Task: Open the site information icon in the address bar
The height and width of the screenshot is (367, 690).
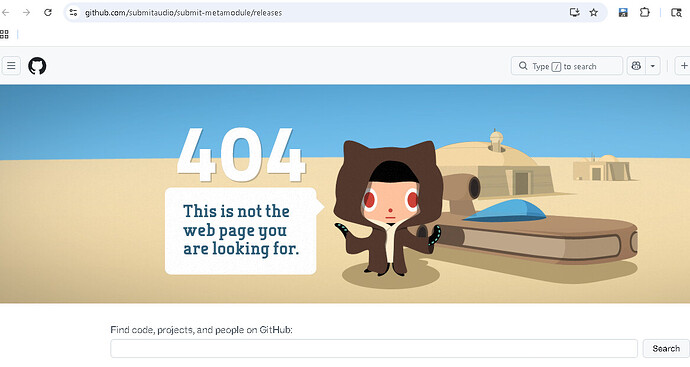Action: pyautogui.click(x=73, y=12)
